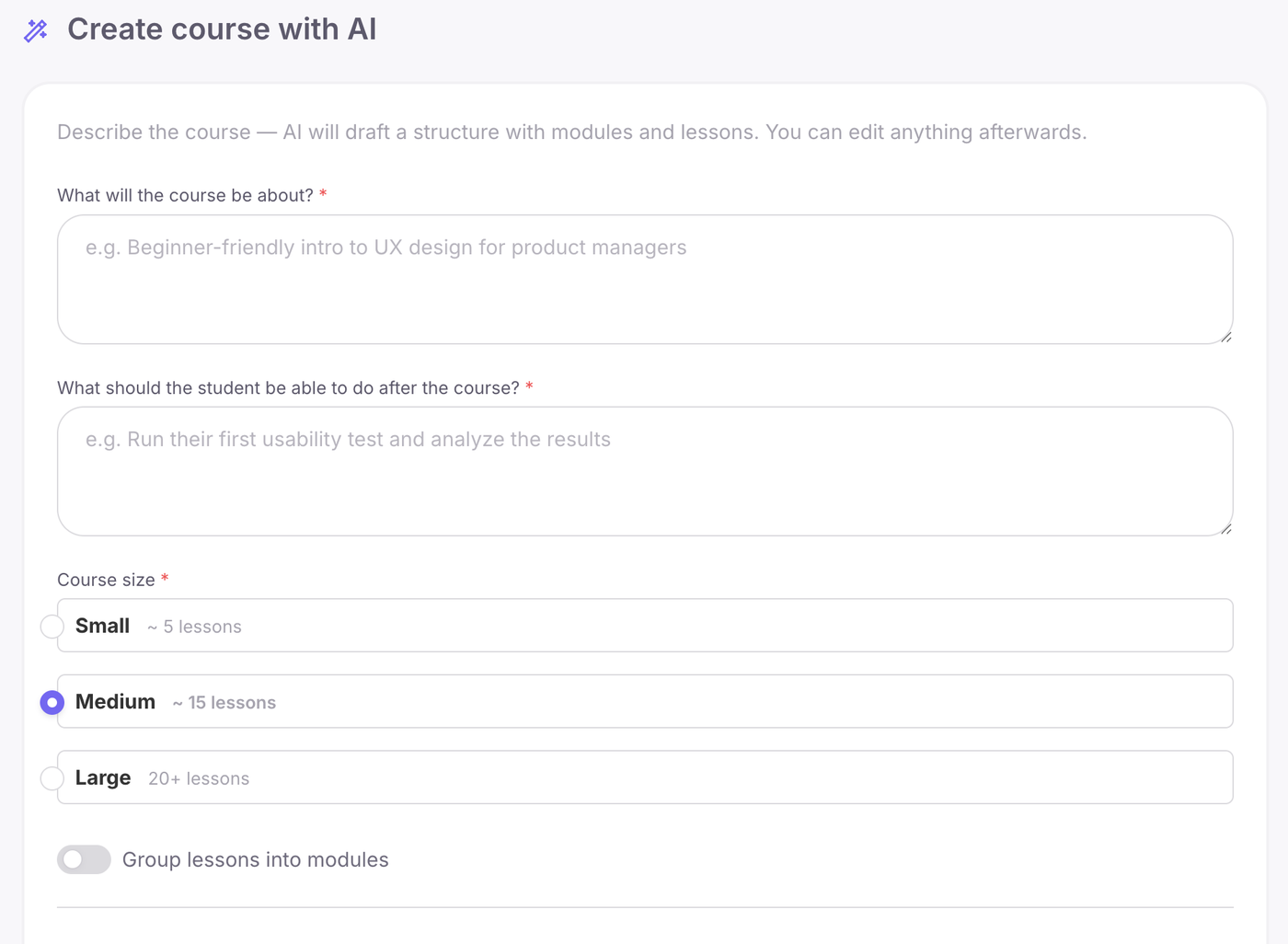This screenshot has height=944, width=1288.
Task: Click 'What should the student be able to do' label
Action: click(x=288, y=387)
